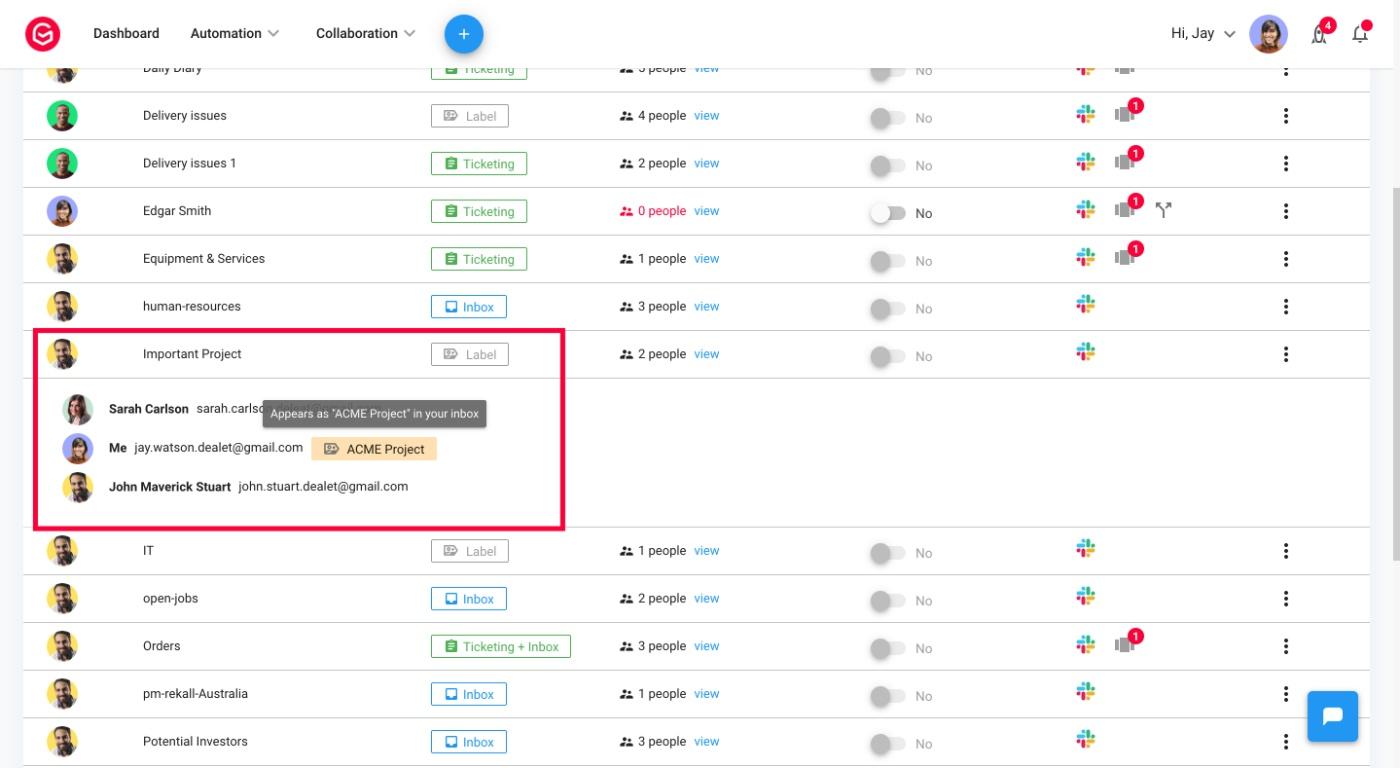
Task: Toggle the switch in Delivery issues row
Action: tap(887, 118)
